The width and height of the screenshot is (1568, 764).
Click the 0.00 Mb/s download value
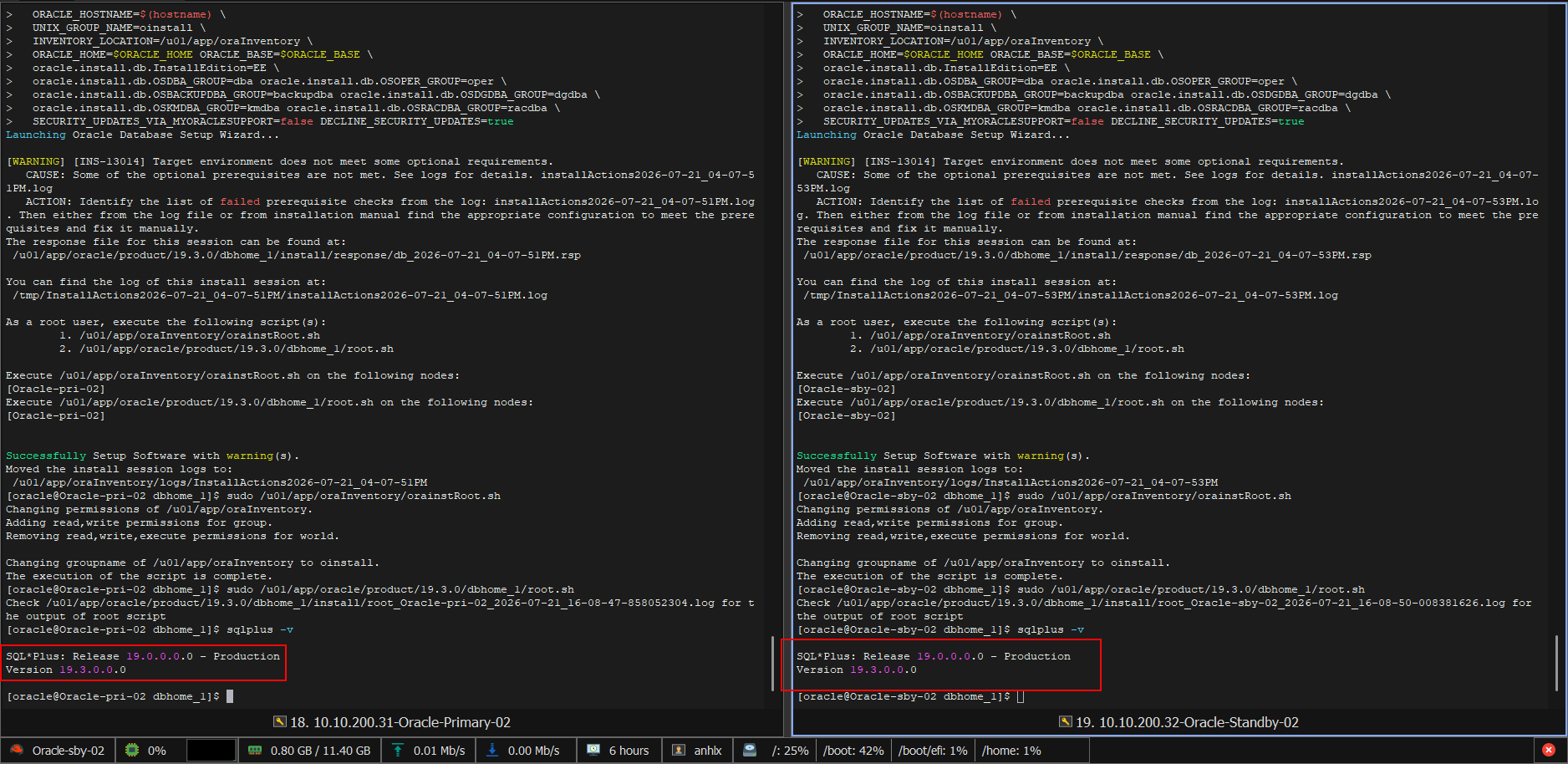533,751
